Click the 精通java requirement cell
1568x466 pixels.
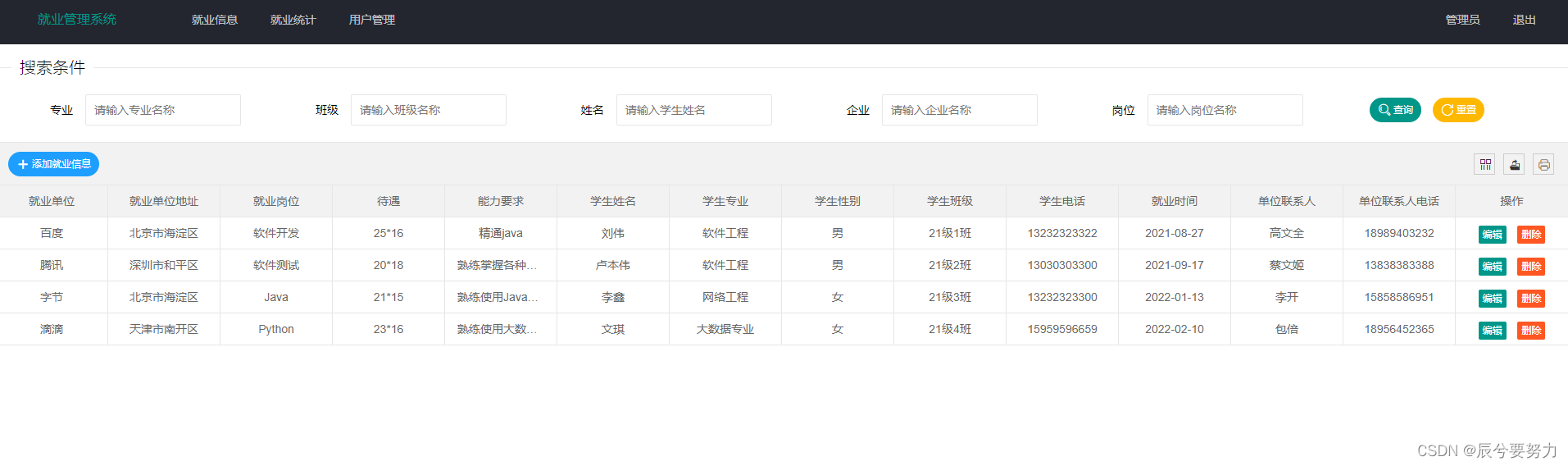(501, 233)
